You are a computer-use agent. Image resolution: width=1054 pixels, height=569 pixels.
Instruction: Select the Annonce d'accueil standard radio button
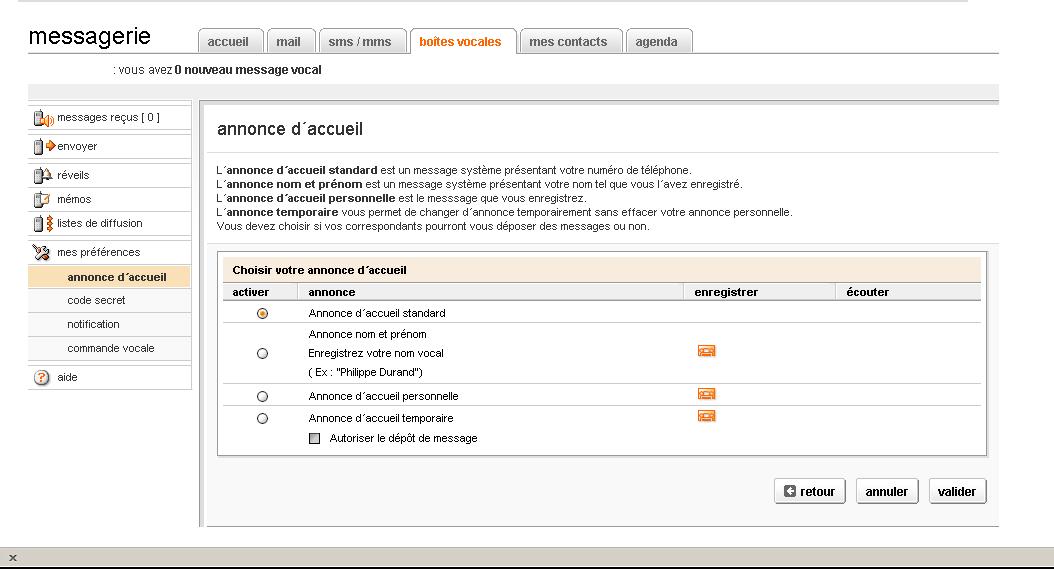point(263,314)
